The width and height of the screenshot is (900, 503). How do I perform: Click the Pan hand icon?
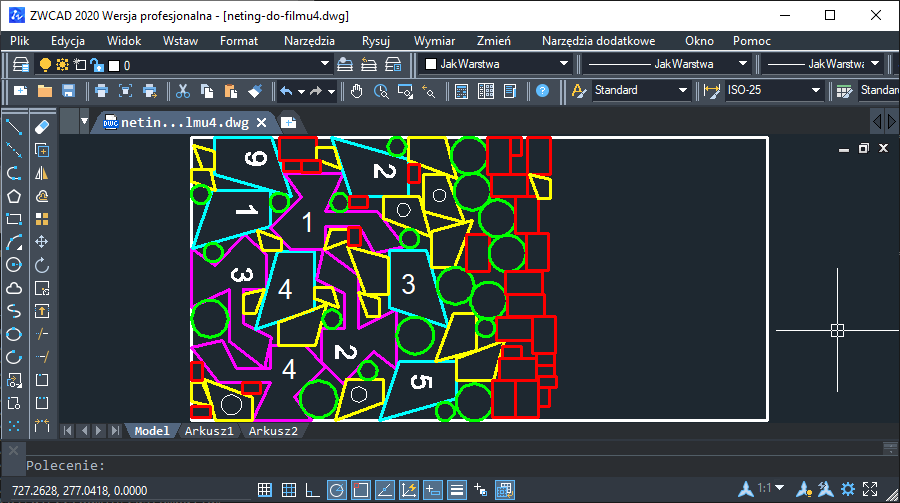357,91
